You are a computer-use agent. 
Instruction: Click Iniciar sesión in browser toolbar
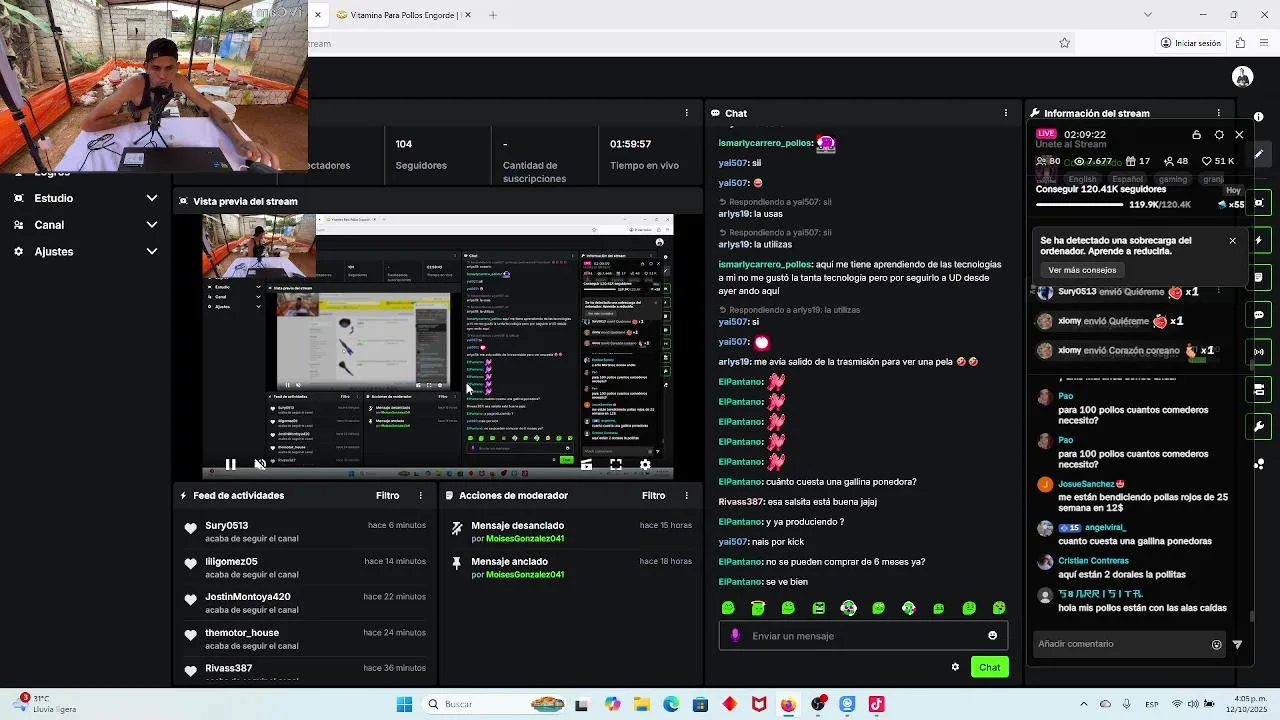point(1191,43)
